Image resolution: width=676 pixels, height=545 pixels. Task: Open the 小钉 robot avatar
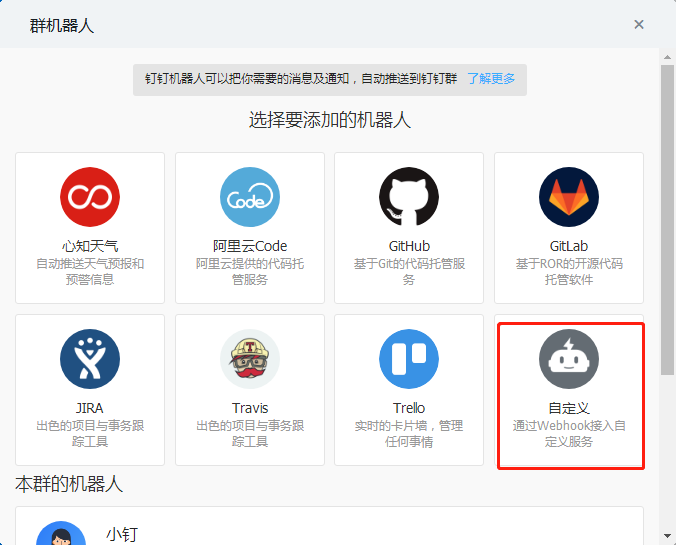tap(61, 534)
